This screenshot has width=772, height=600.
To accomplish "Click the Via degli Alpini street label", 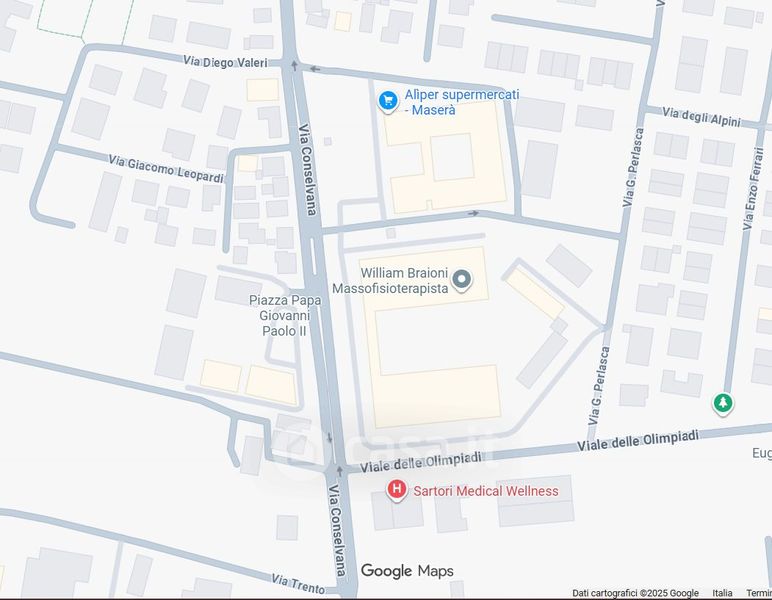I will click(701, 117).
